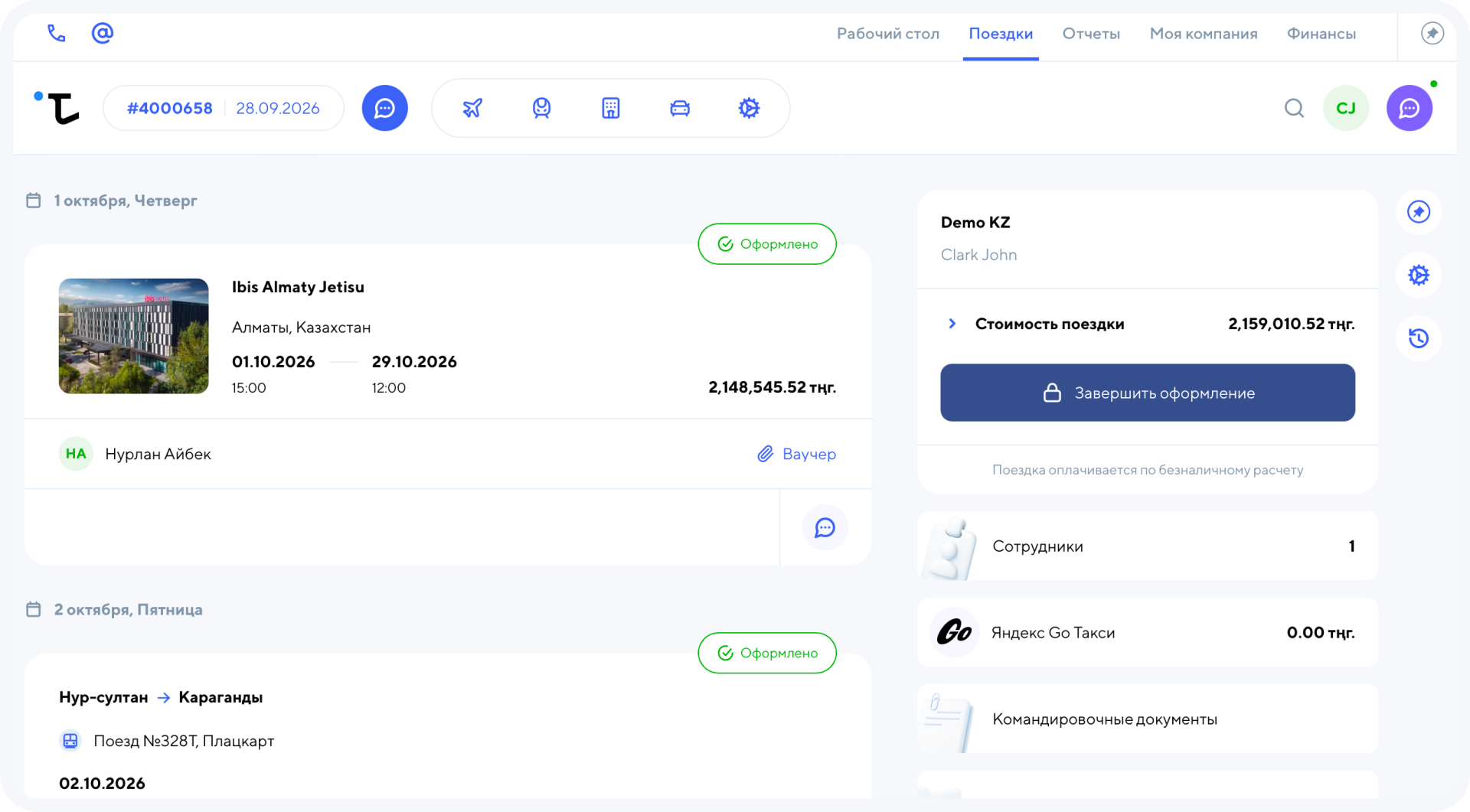Click trip number #4000658
The height and width of the screenshot is (812, 1470).
point(170,108)
